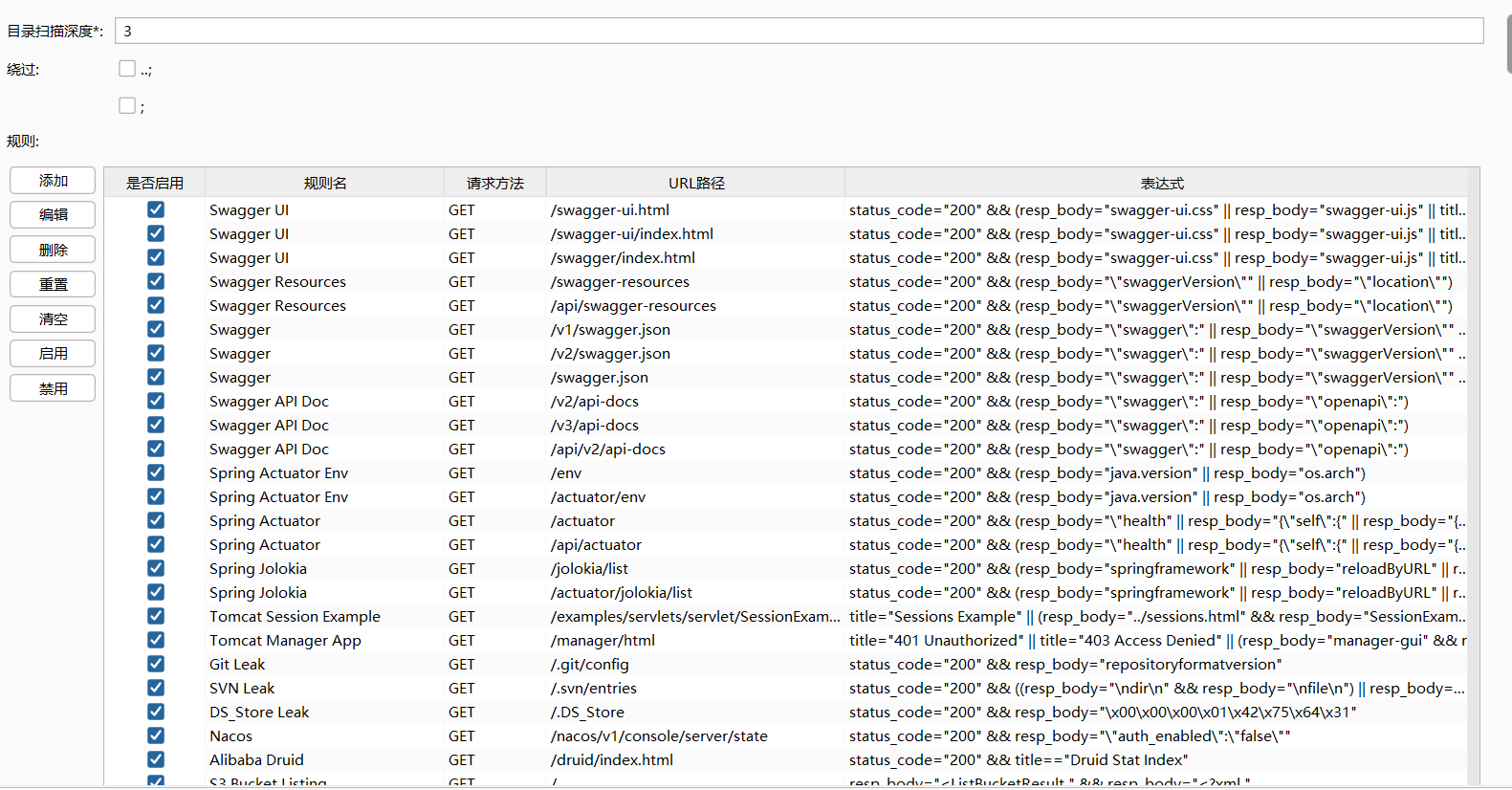The image size is (1512, 790).
Task: Enable the '..;' bypass checkbox
Action: pyautogui.click(x=127, y=68)
